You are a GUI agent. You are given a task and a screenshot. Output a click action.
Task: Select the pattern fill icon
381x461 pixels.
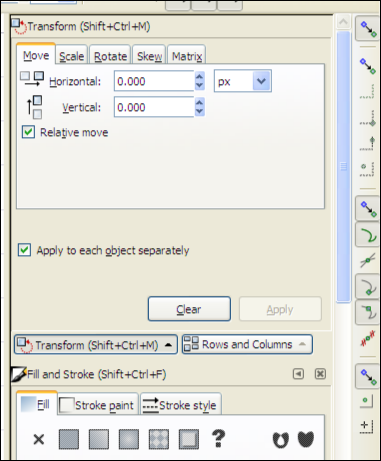[x=159, y=439]
